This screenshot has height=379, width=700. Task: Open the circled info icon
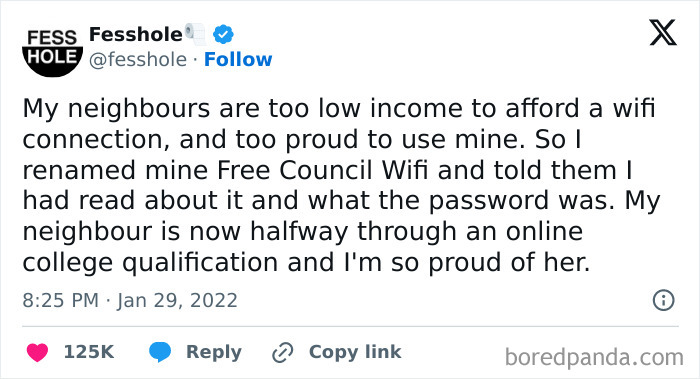pos(663,300)
